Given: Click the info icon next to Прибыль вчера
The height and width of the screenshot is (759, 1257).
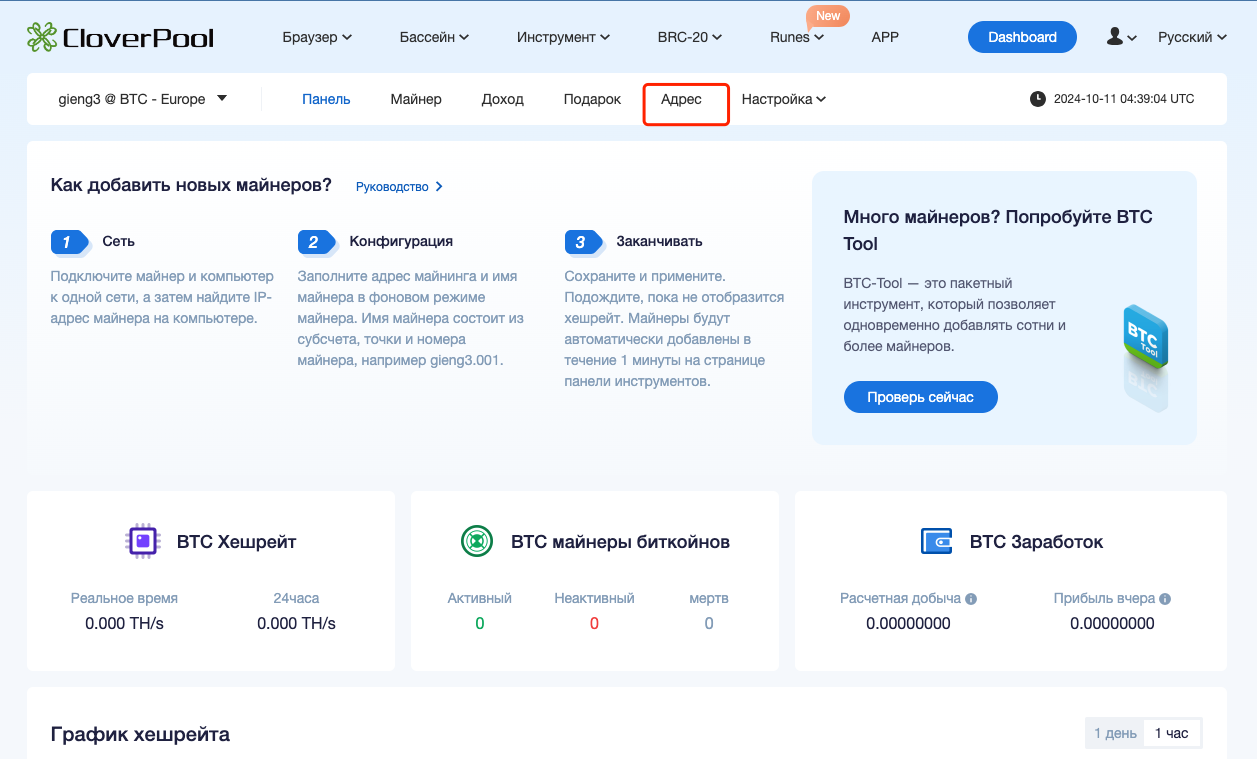Looking at the screenshot, I should (x=1165, y=599).
